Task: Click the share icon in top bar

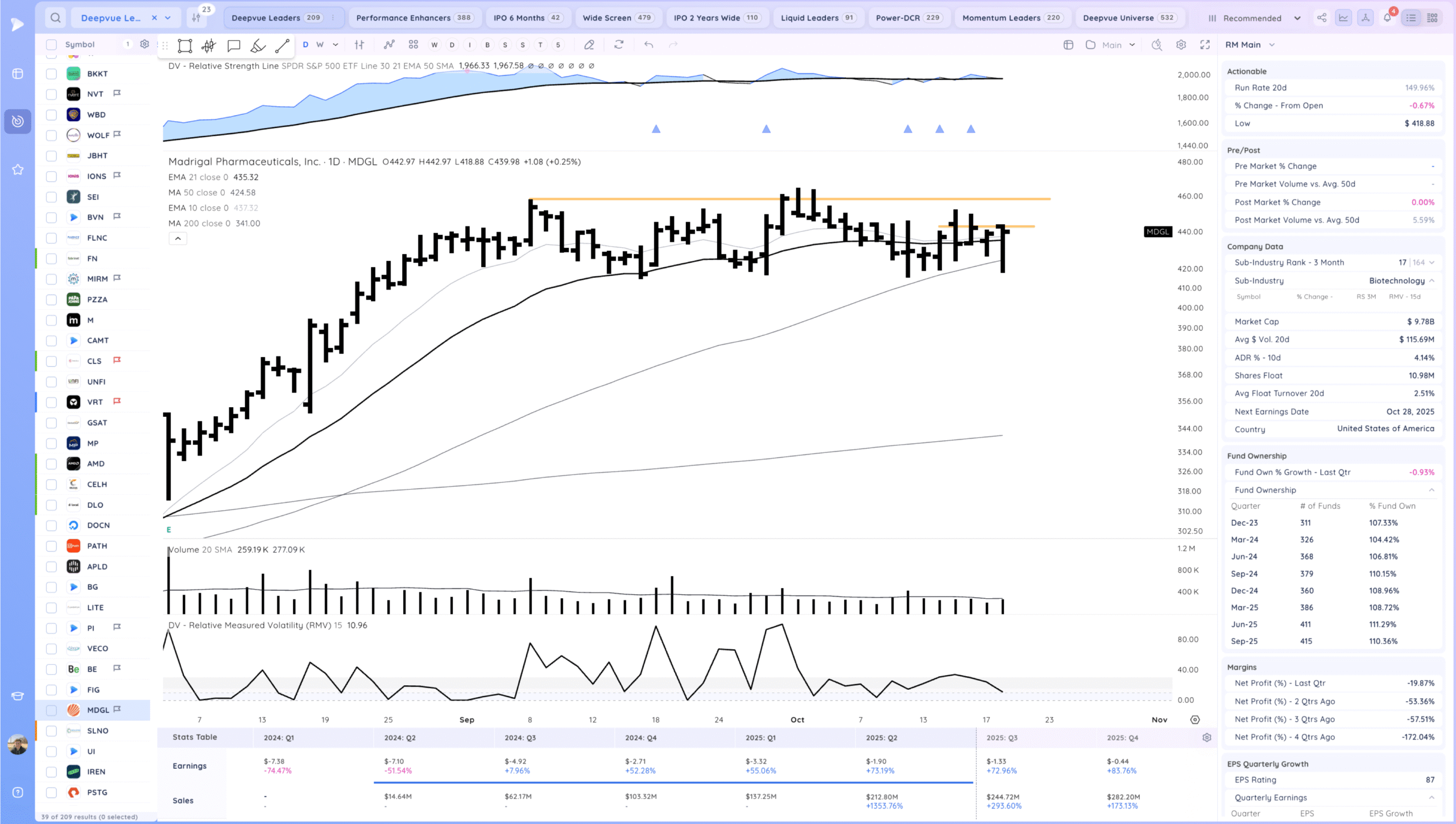Action: [1322, 18]
